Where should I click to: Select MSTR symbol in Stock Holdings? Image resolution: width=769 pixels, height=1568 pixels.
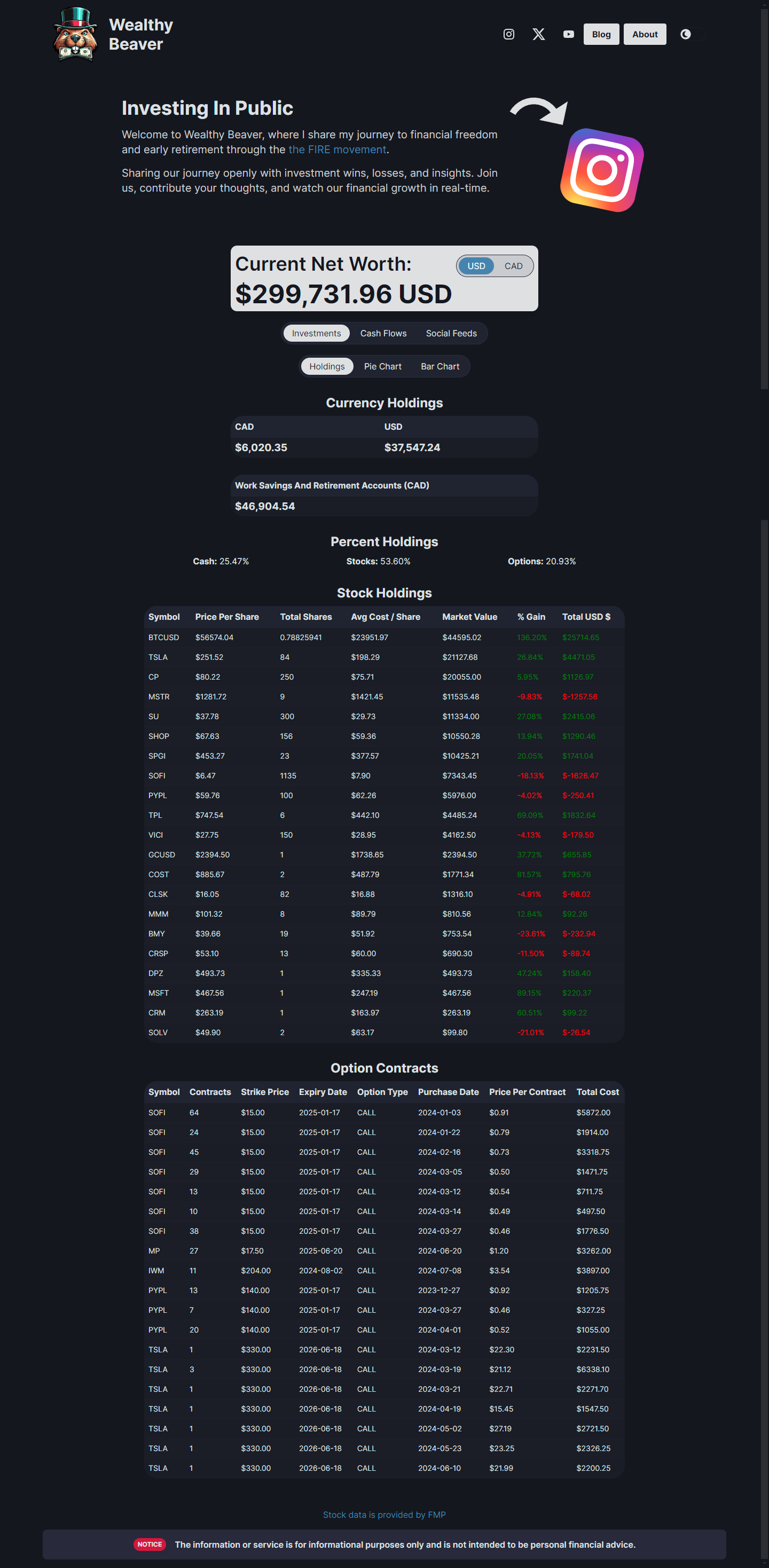pos(158,696)
